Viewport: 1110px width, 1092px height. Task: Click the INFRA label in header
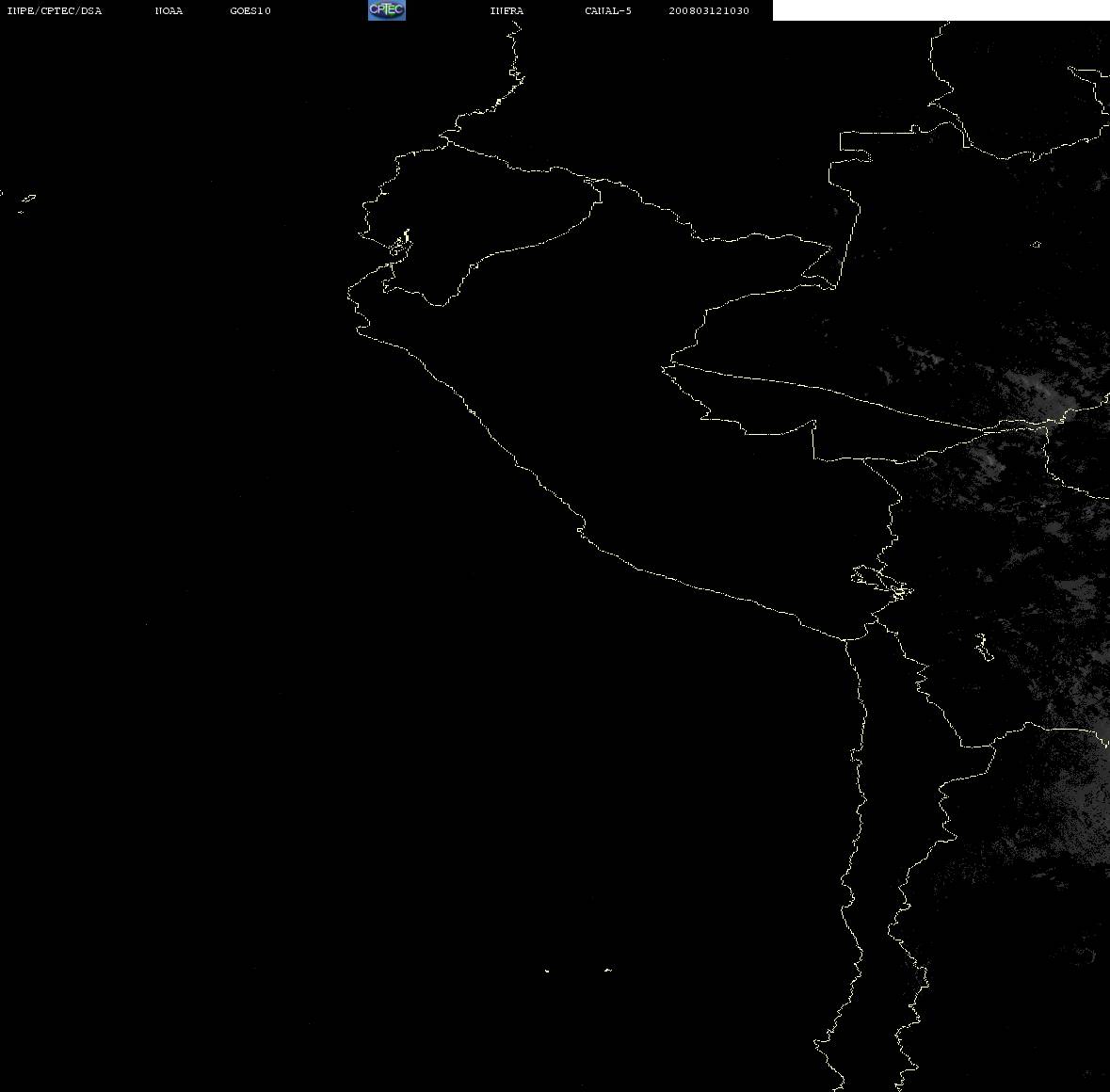point(507,10)
